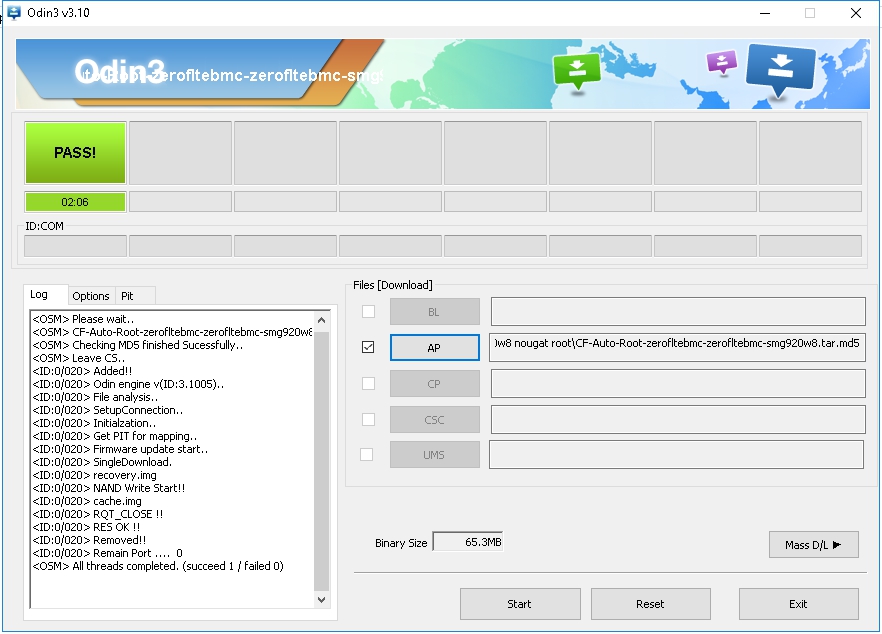The height and width of the screenshot is (634, 882).
Task: Click the 'ID:COM' label
Action: pyautogui.click(x=44, y=226)
